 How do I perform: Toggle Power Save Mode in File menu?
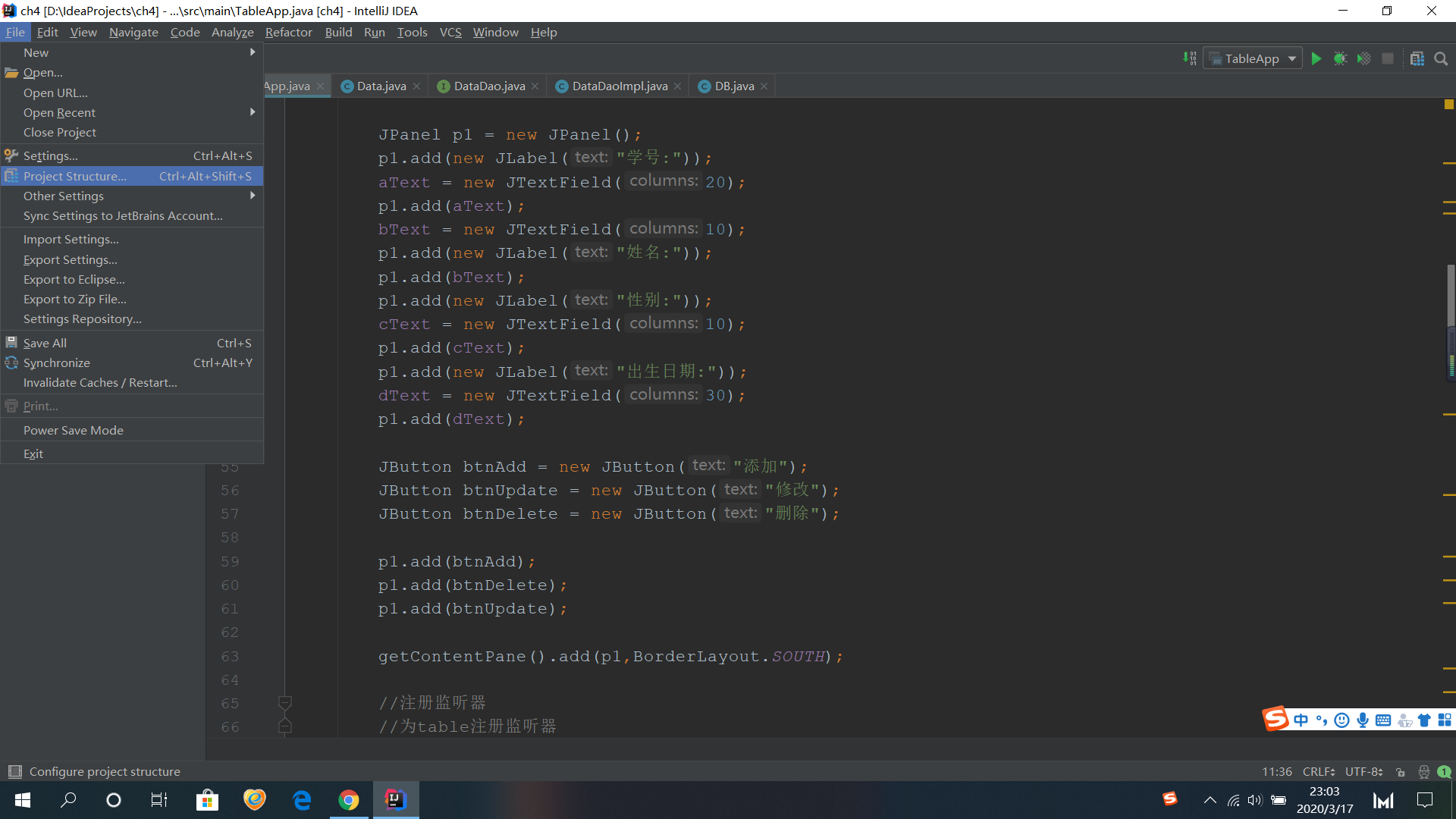[x=74, y=430]
